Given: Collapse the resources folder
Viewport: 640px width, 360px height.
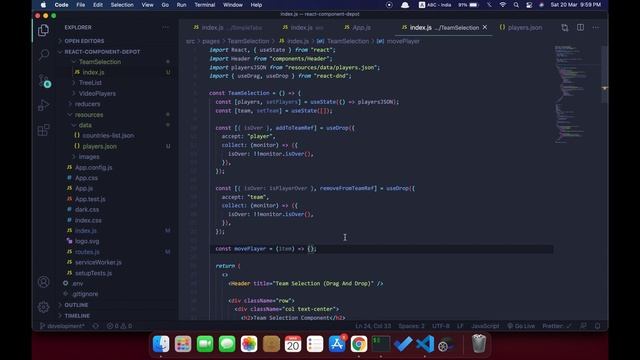Looking at the screenshot, I should pos(89,115).
